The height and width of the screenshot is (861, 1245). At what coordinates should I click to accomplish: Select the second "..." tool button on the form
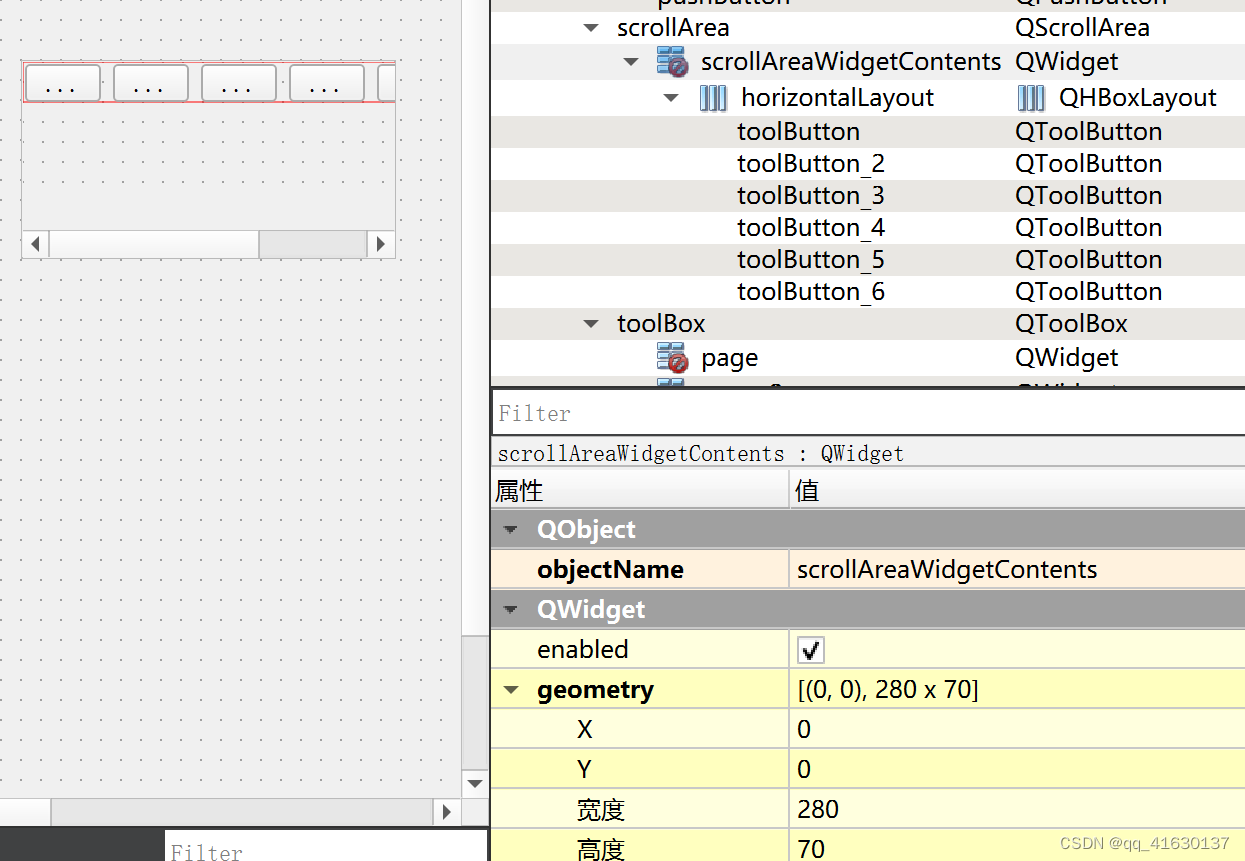(150, 83)
